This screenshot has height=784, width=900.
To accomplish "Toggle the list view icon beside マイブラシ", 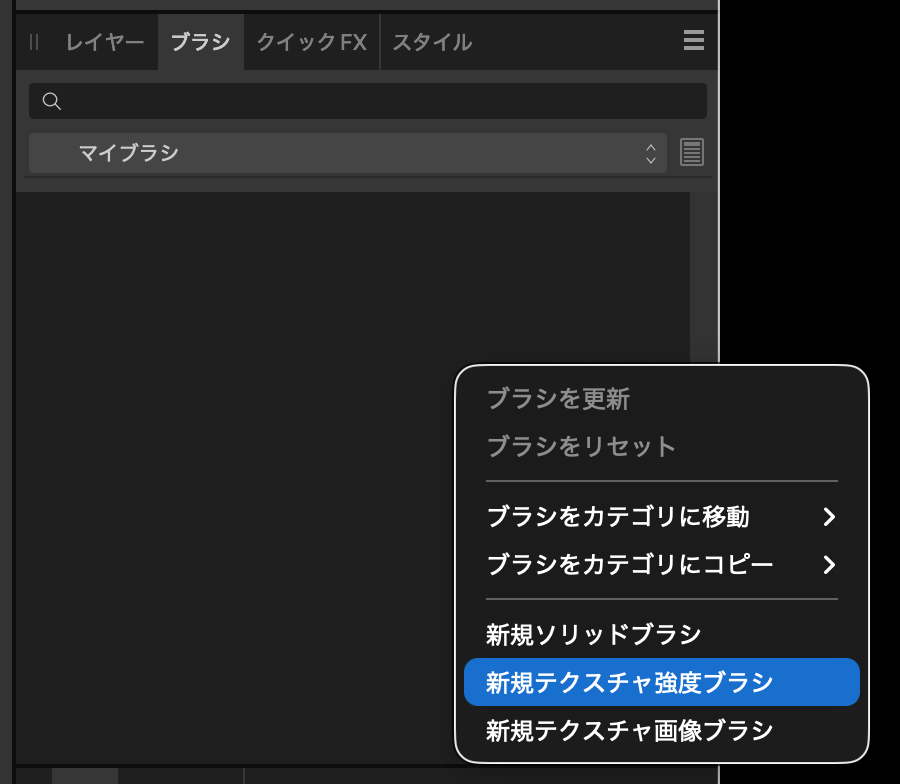I will 691,153.
